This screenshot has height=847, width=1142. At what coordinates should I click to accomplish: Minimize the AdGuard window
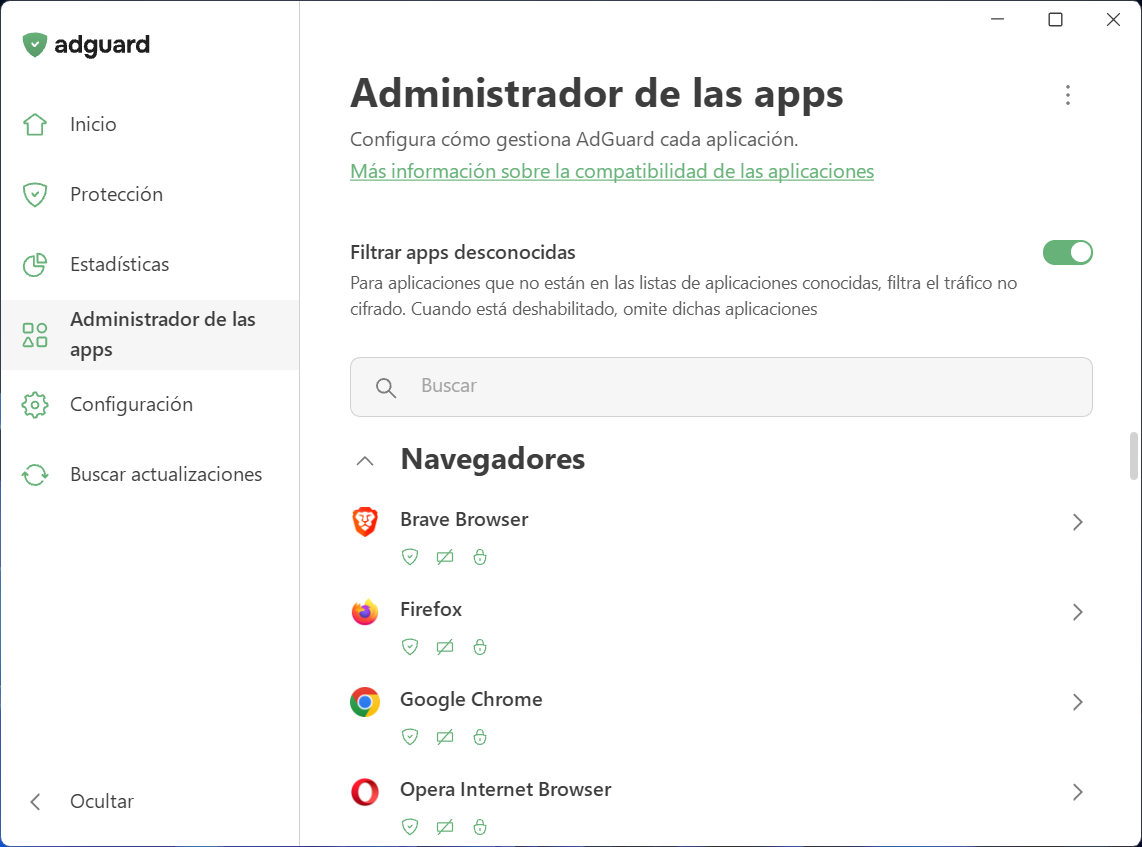click(x=998, y=20)
